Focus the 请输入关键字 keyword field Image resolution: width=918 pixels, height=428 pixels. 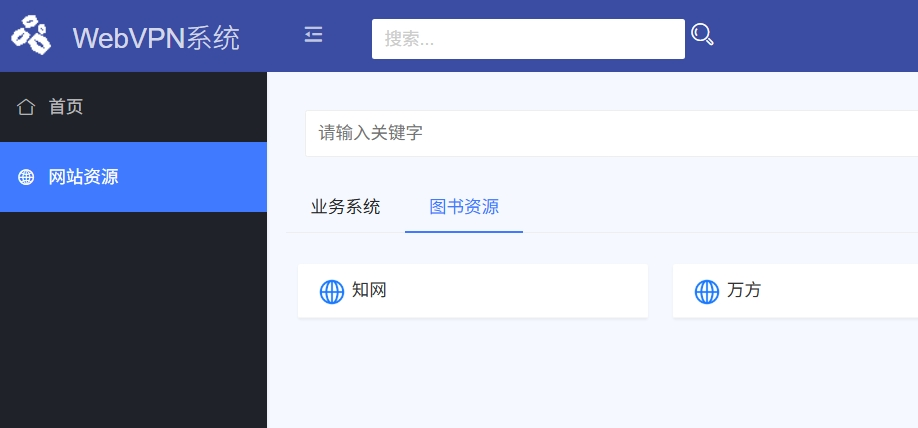pos(610,133)
